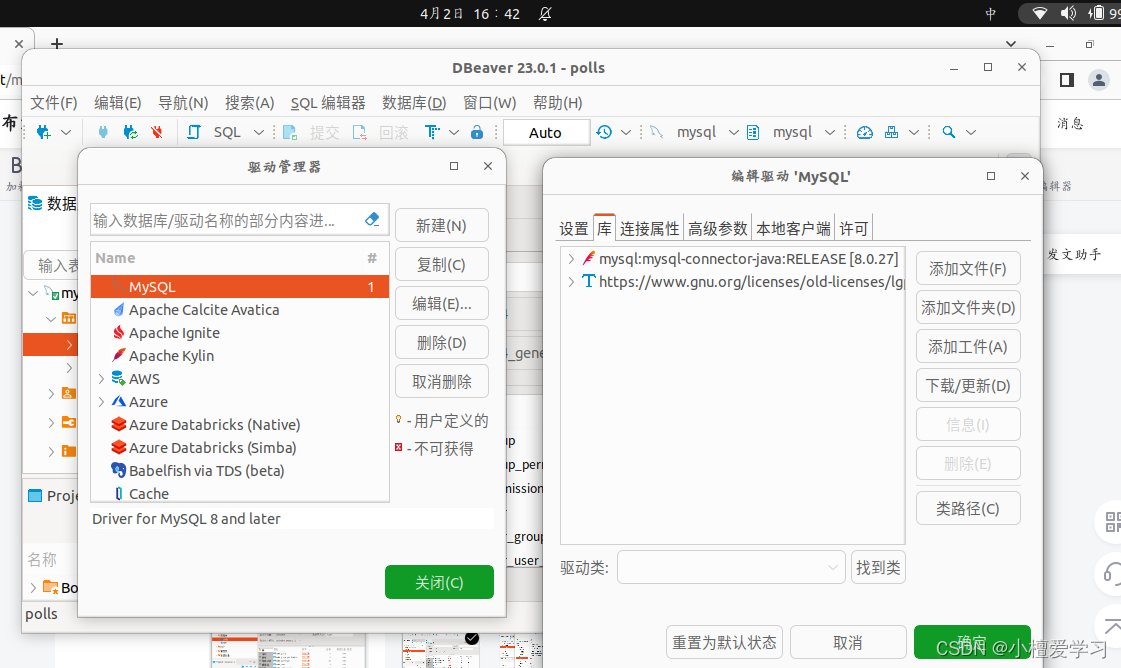The image size is (1121, 668).
Task: Click the red disconnect icon in toolbar
Action: [x=157, y=132]
